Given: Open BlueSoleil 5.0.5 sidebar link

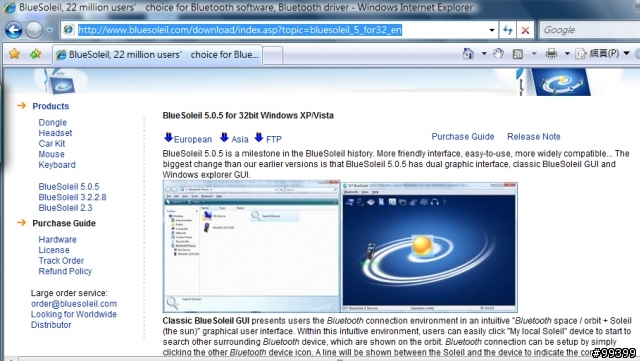Looking at the screenshot, I should click(x=69, y=187).
